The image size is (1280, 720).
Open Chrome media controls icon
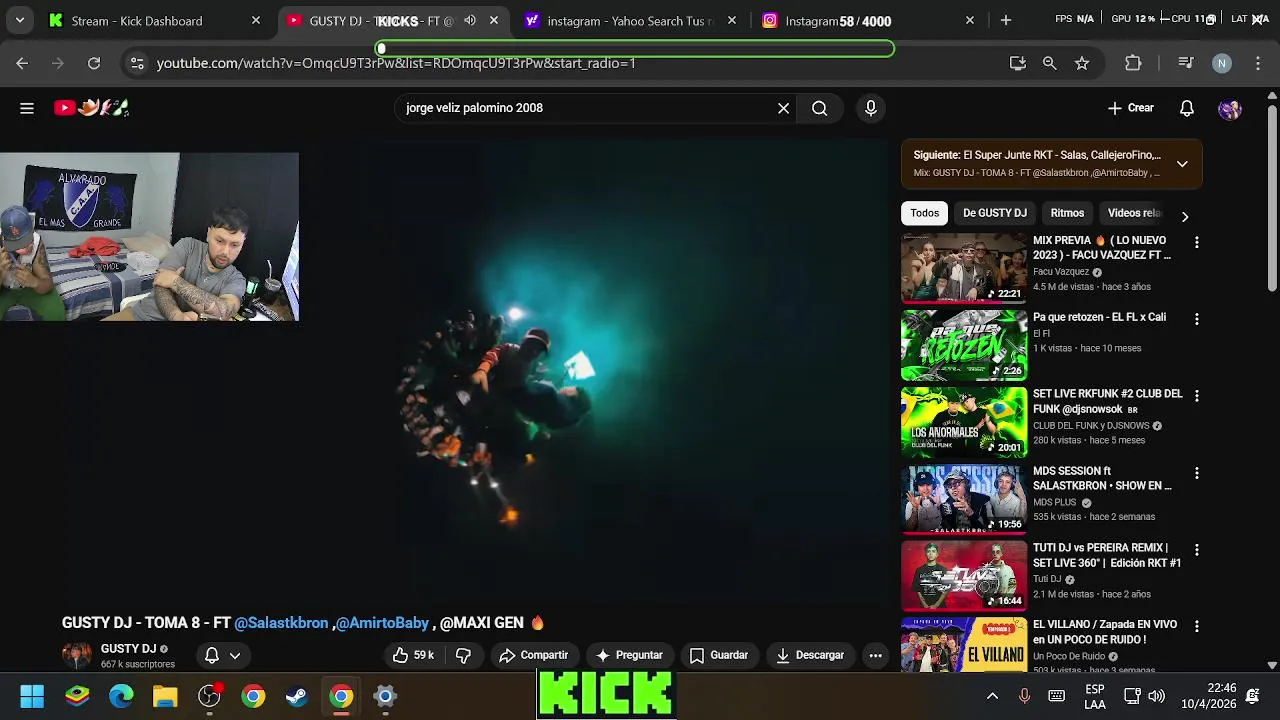(1186, 63)
